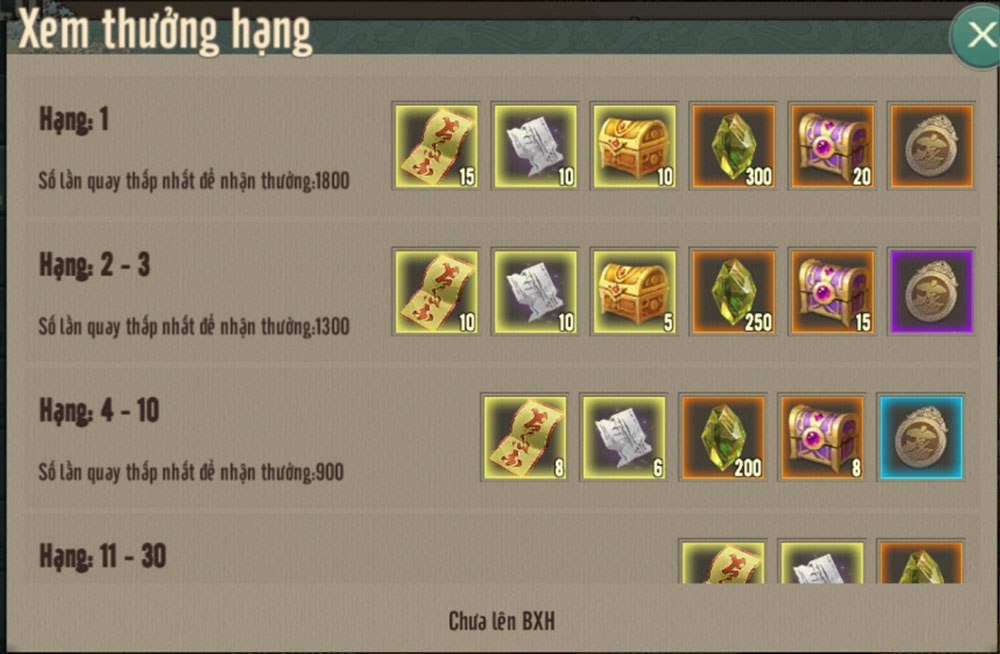
Task: Tap the orange-framed medallion in Hạng 1
Action: tap(932, 146)
